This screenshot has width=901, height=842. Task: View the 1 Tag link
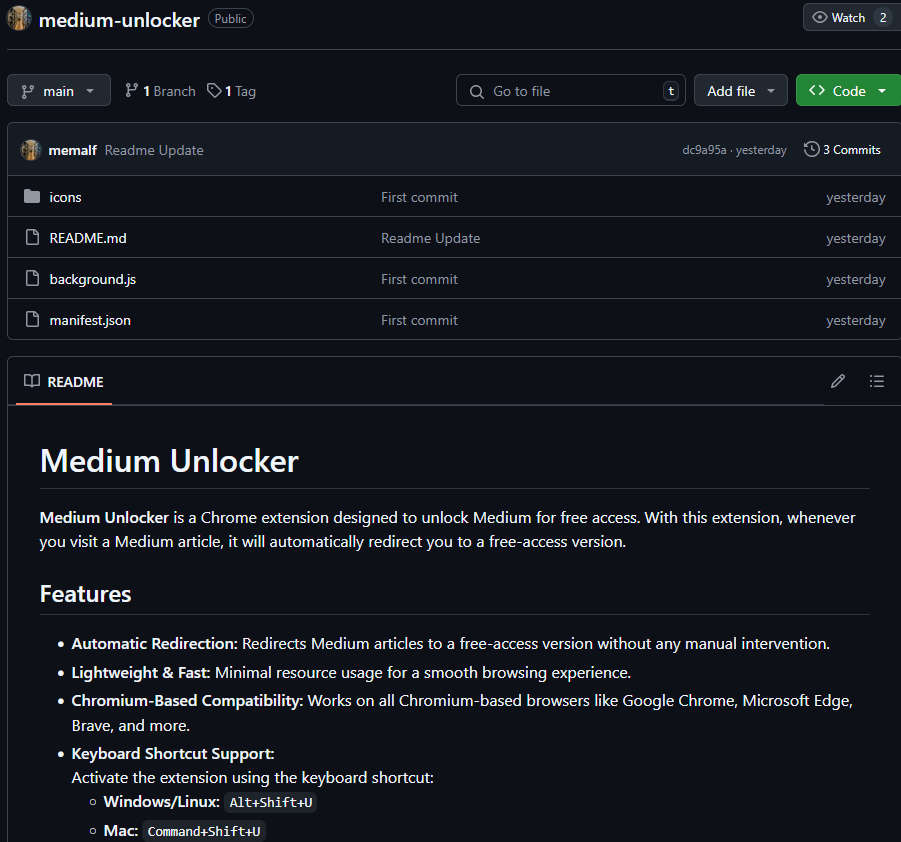(232, 91)
